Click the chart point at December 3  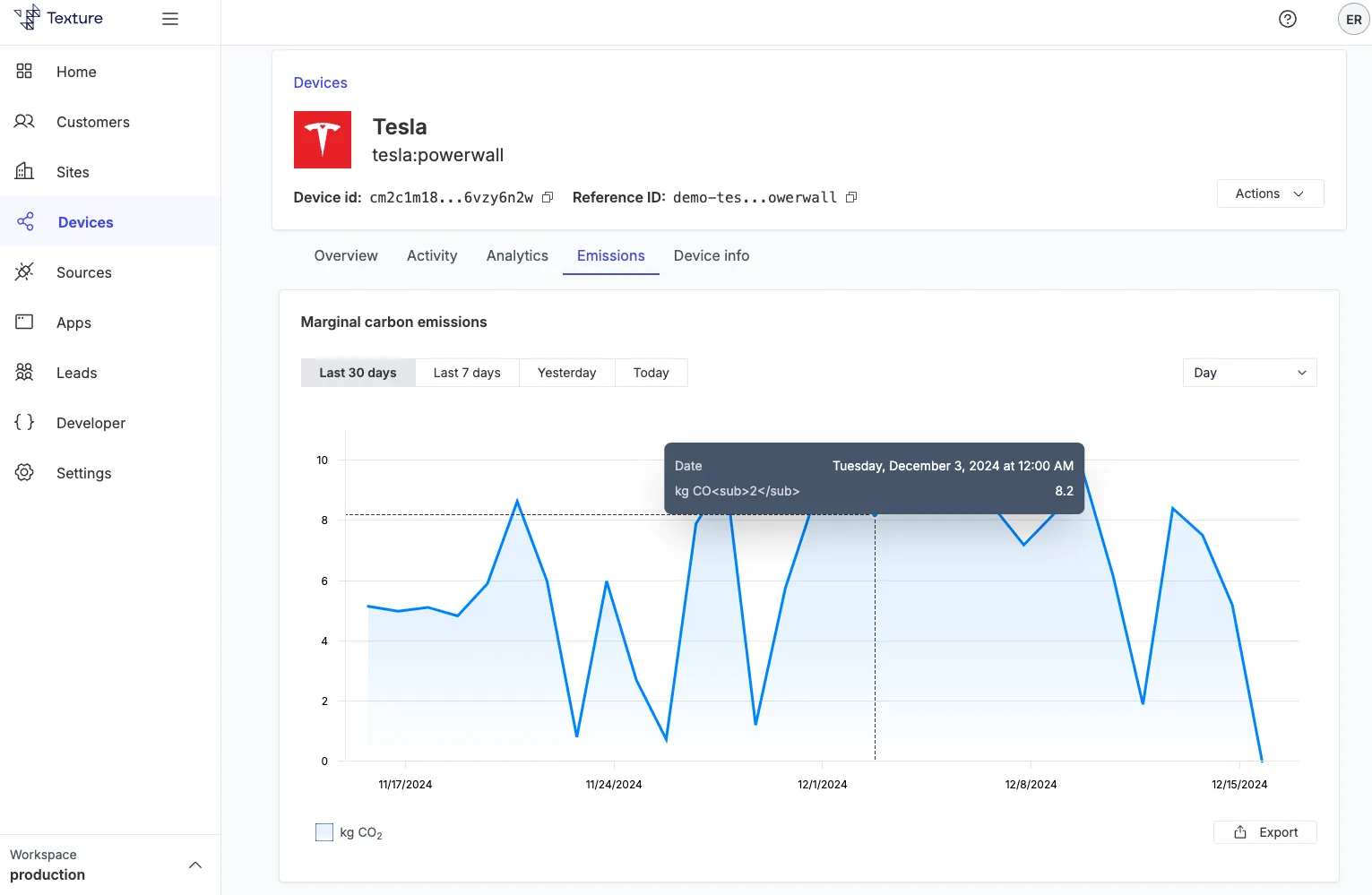pos(875,514)
